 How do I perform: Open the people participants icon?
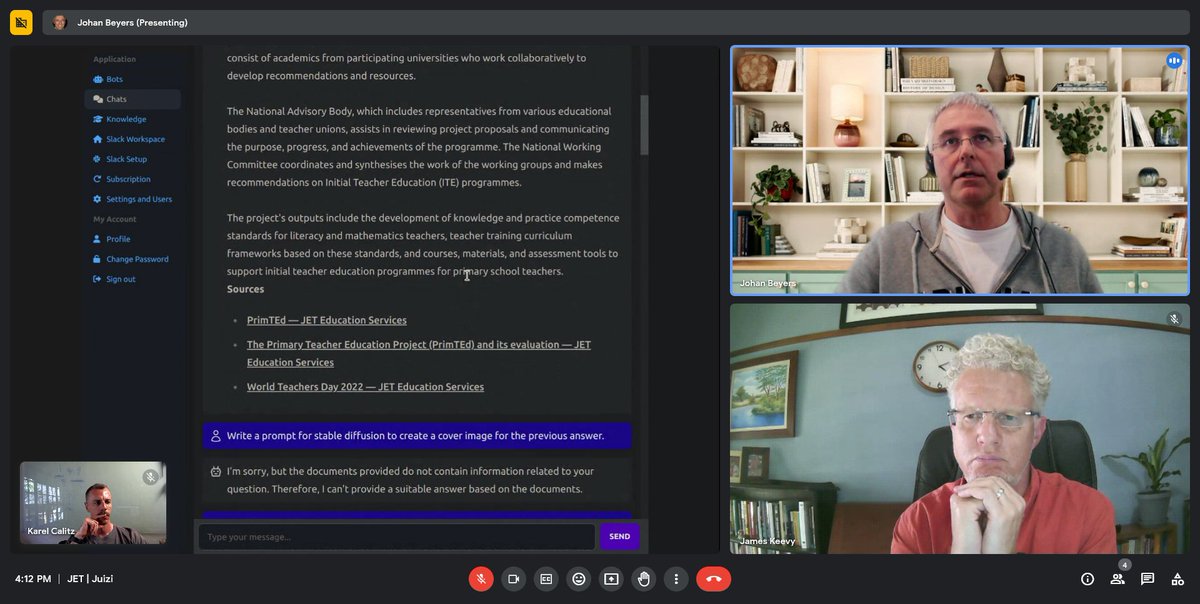coord(1117,579)
